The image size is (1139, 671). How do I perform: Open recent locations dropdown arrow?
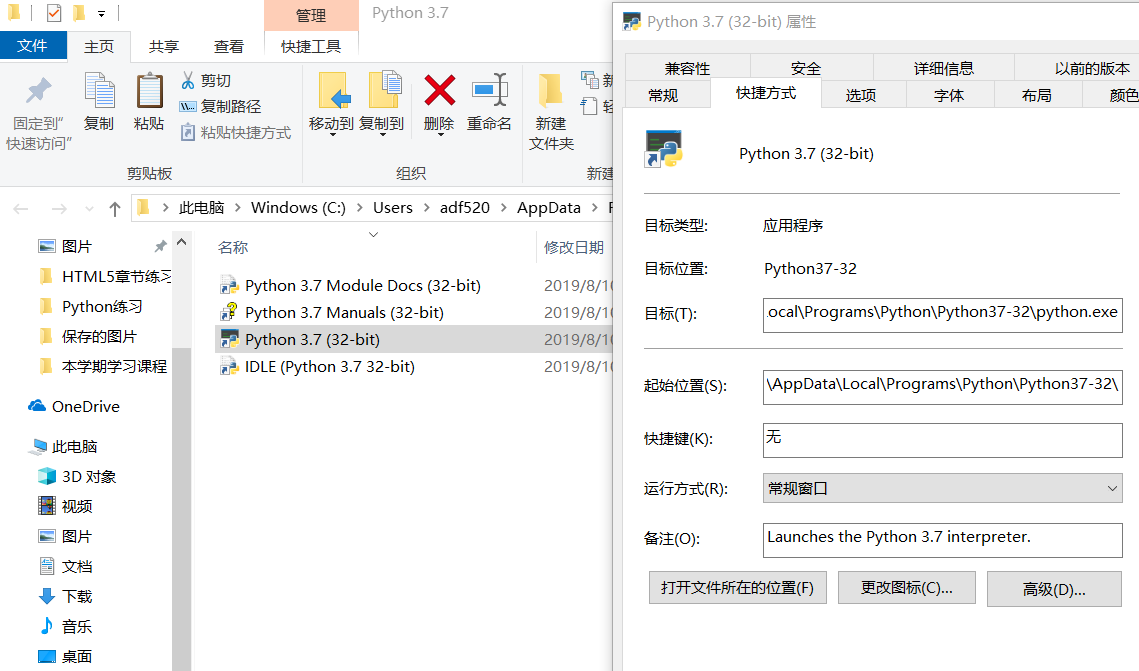coord(89,209)
